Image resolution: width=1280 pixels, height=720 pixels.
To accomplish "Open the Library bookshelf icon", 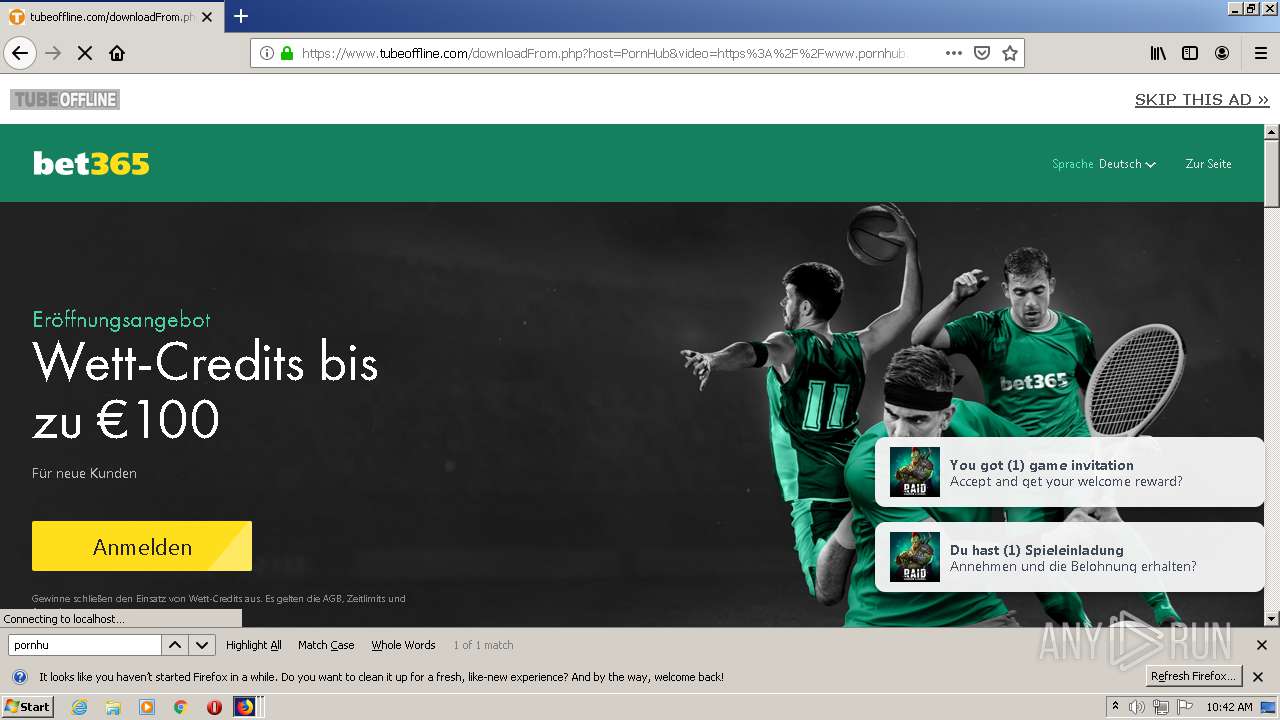I will (x=1158, y=53).
